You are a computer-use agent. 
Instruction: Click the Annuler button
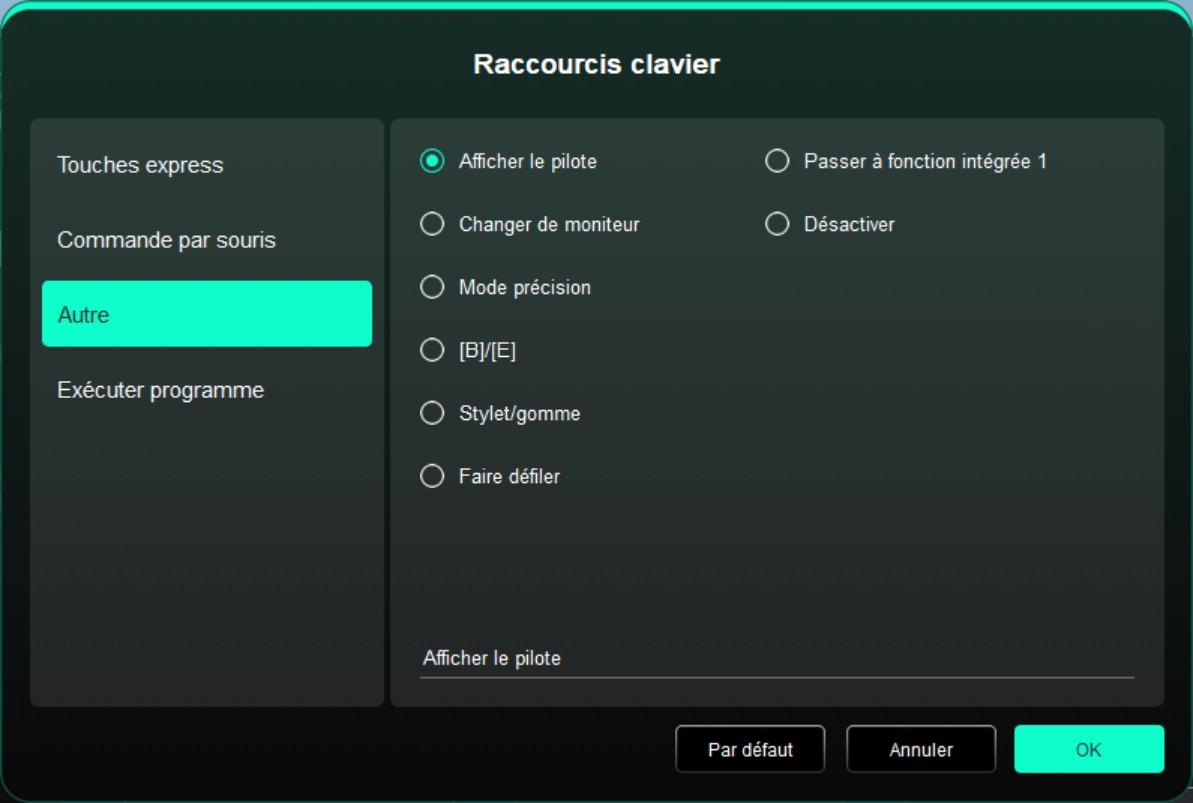[921, 749]
